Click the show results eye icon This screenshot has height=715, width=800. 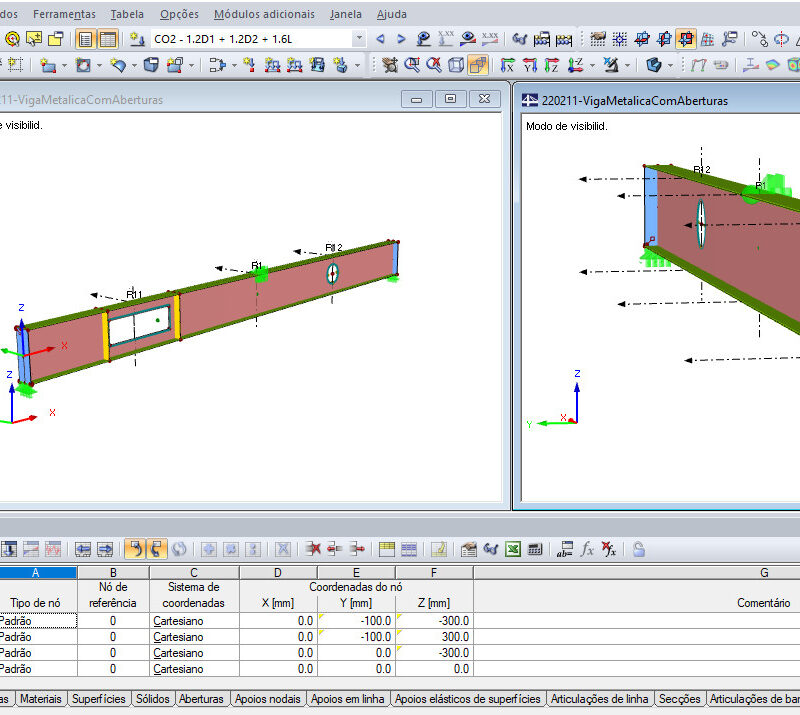point(467,39)
